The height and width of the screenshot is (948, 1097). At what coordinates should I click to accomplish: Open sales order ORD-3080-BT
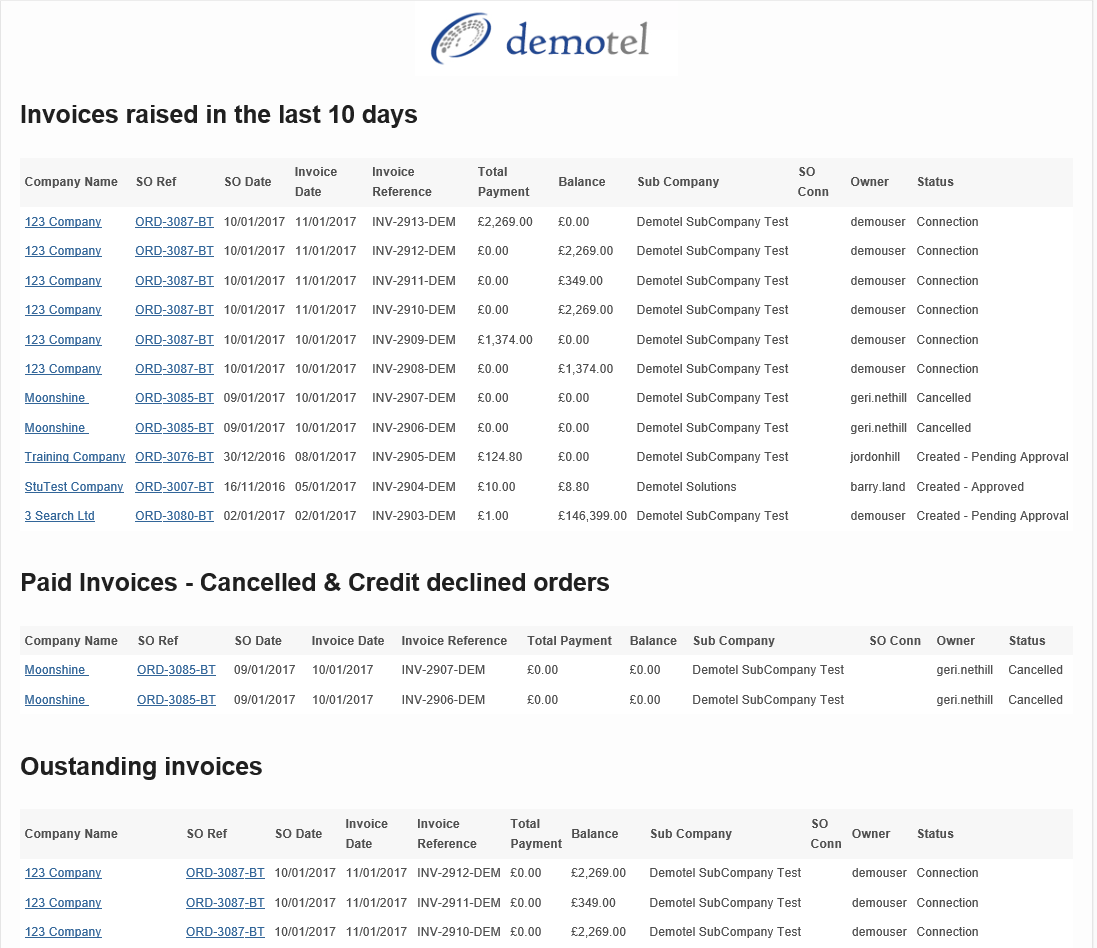click(174, 516)
